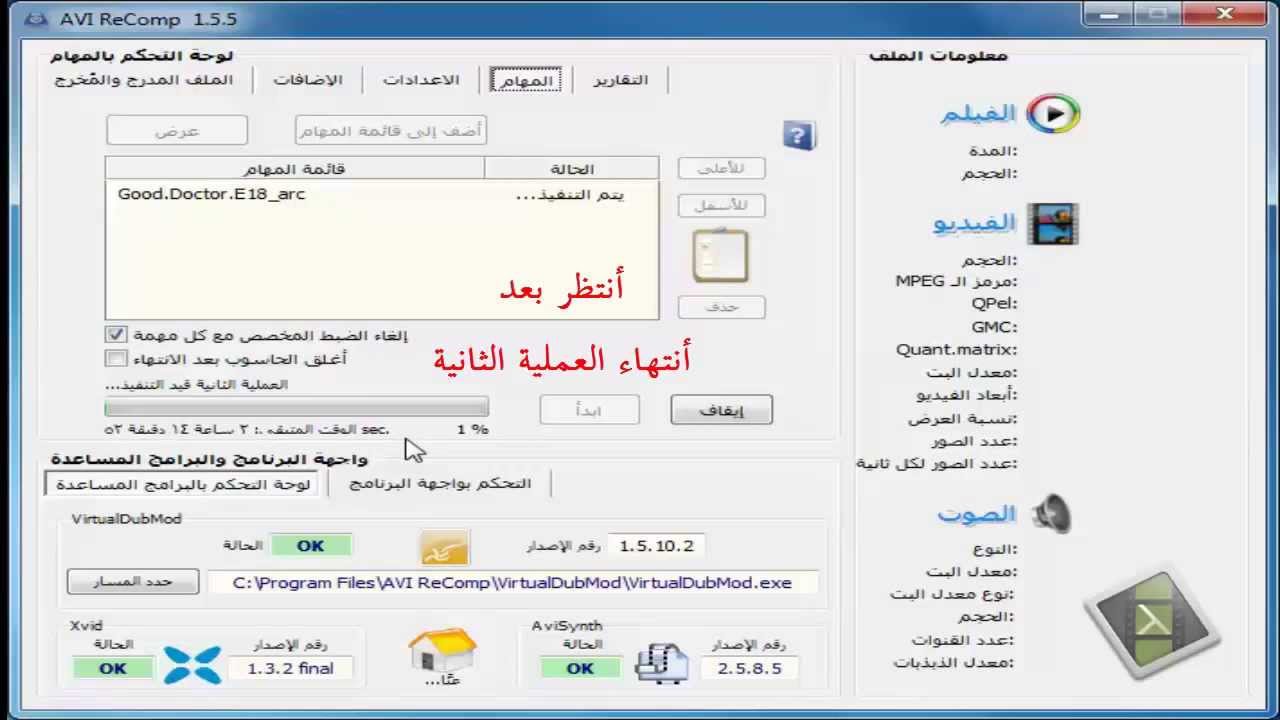Image resolution: width=1280 pixels, height=720 pixels.
Task: Select the المهام tab
Action: 525,80
